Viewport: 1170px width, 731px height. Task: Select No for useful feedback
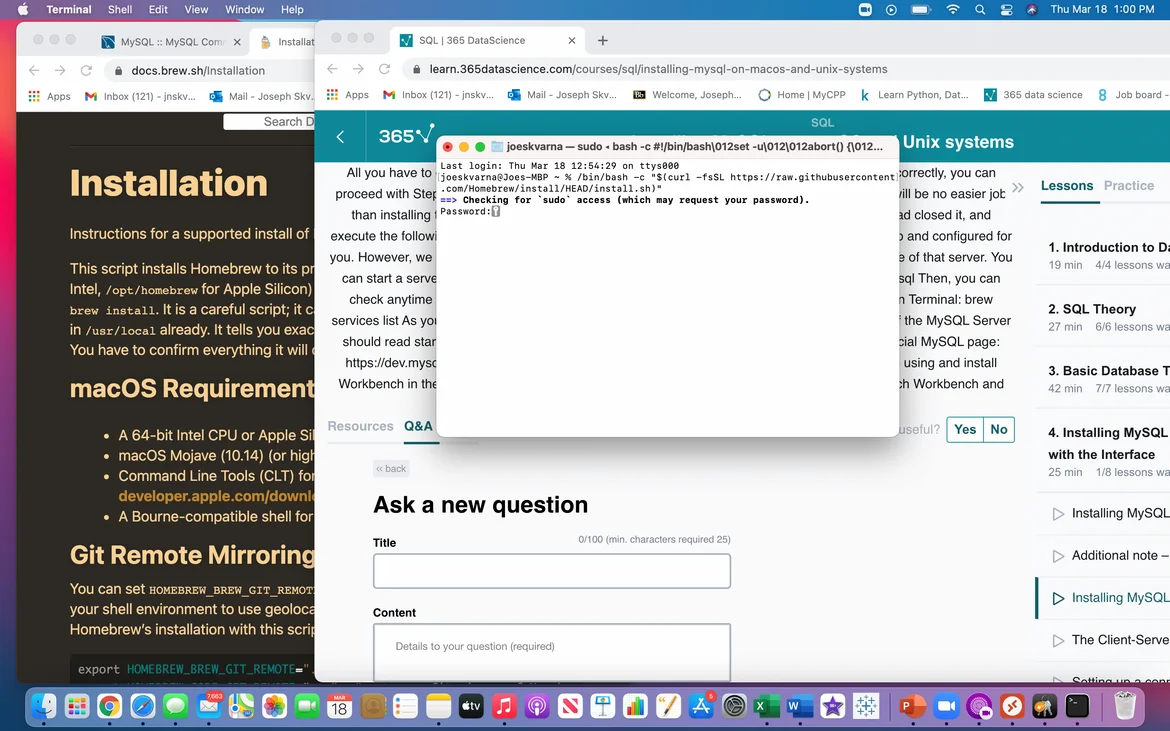tap(999, 429)
